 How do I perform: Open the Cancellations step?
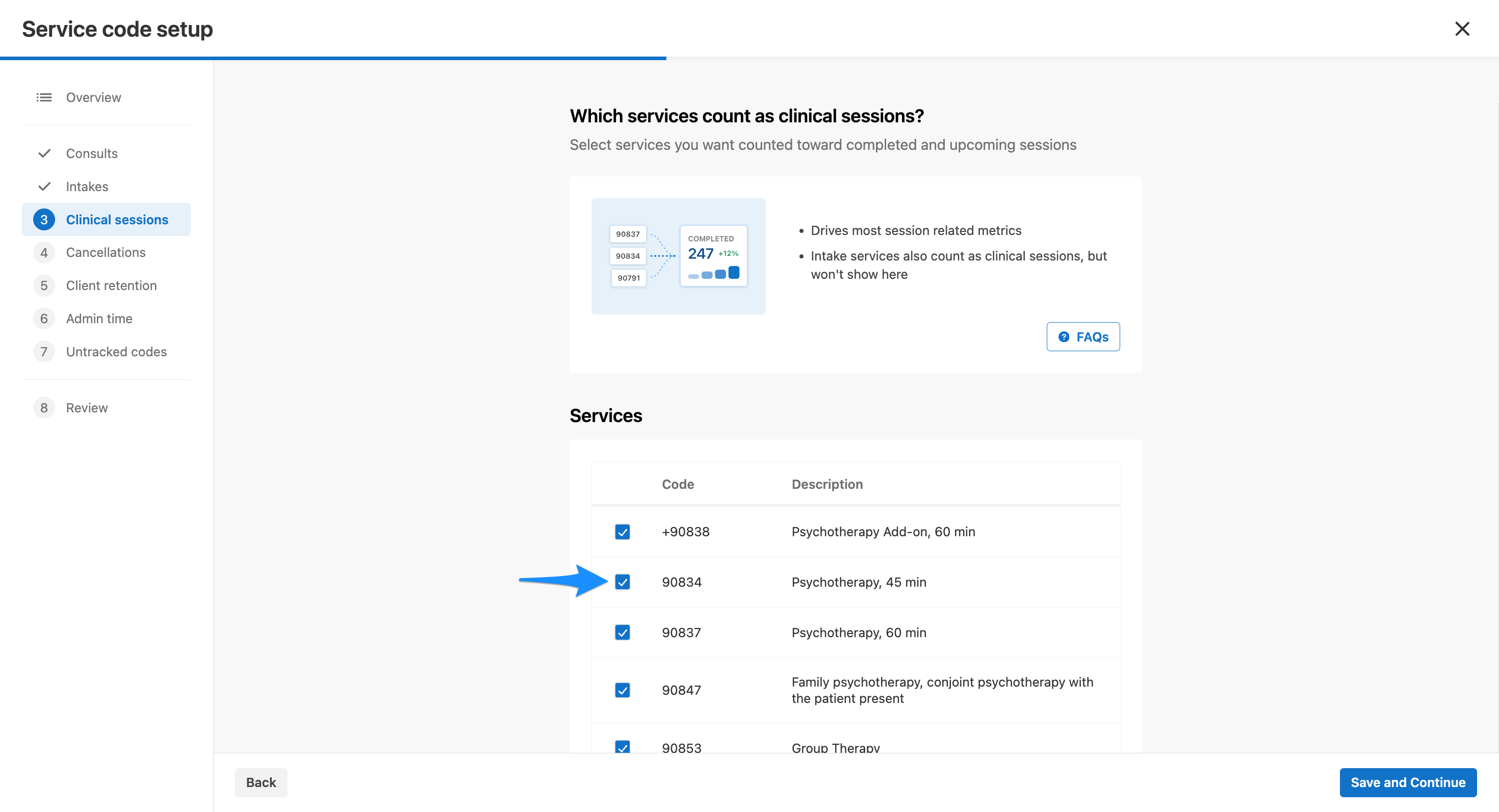pyautogui.click(x=106, y=252)
